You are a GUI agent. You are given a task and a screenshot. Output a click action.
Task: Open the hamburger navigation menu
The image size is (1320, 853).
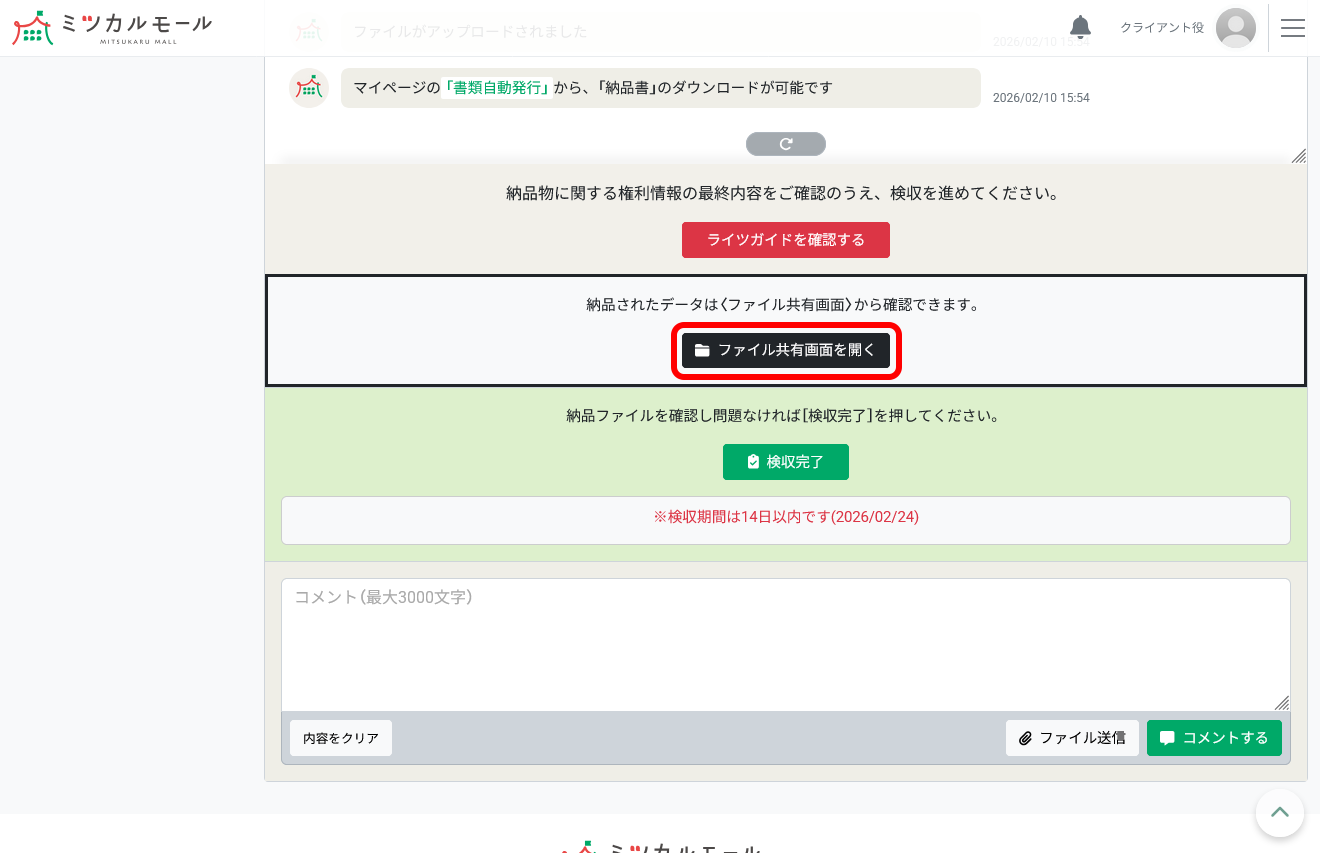tap(1293, 28)
